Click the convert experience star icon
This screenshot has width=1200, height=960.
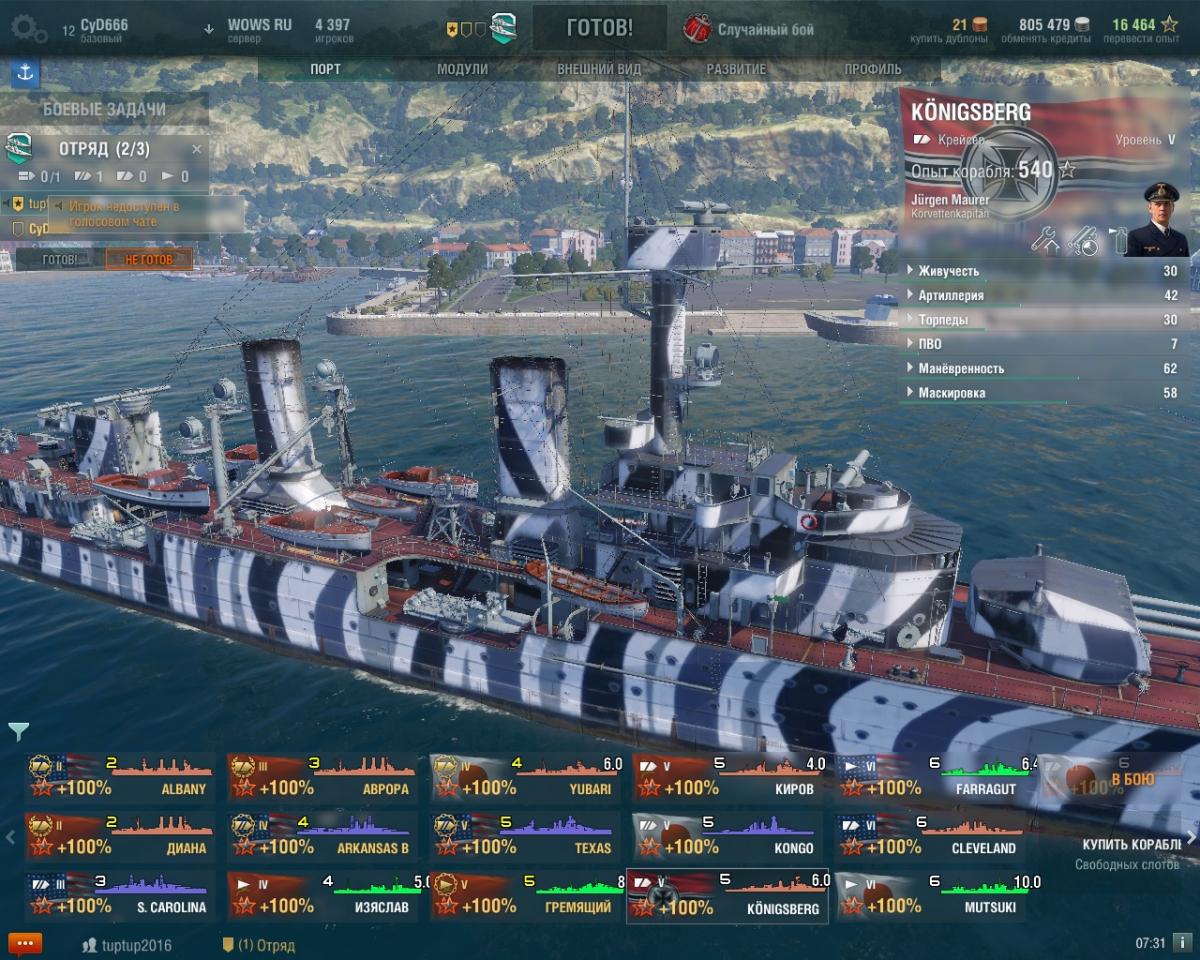(1168, 24)
